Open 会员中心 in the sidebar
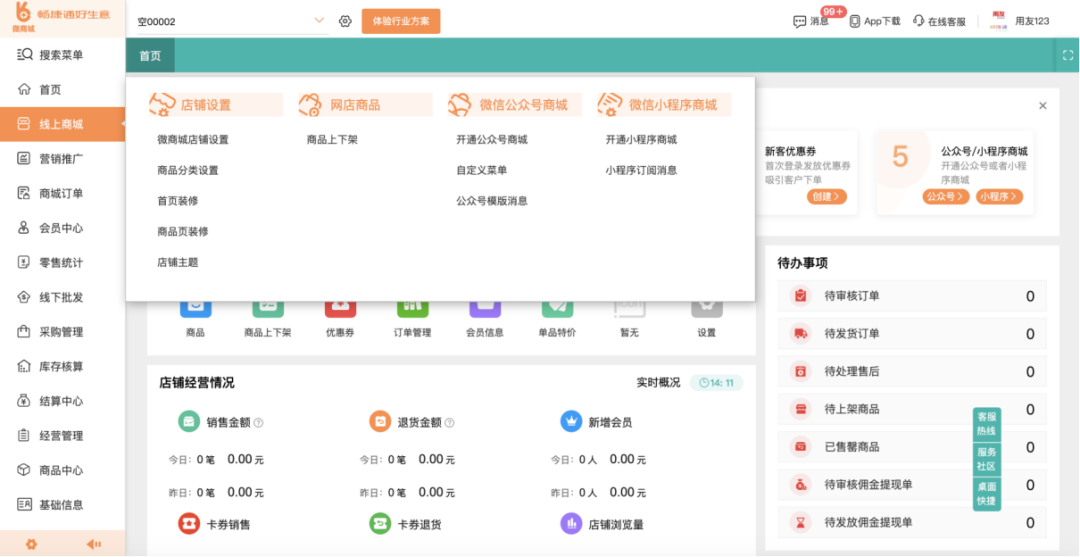Image resolution: width=1080 pixels, height=557 pixels. click(x=63, y=228)
